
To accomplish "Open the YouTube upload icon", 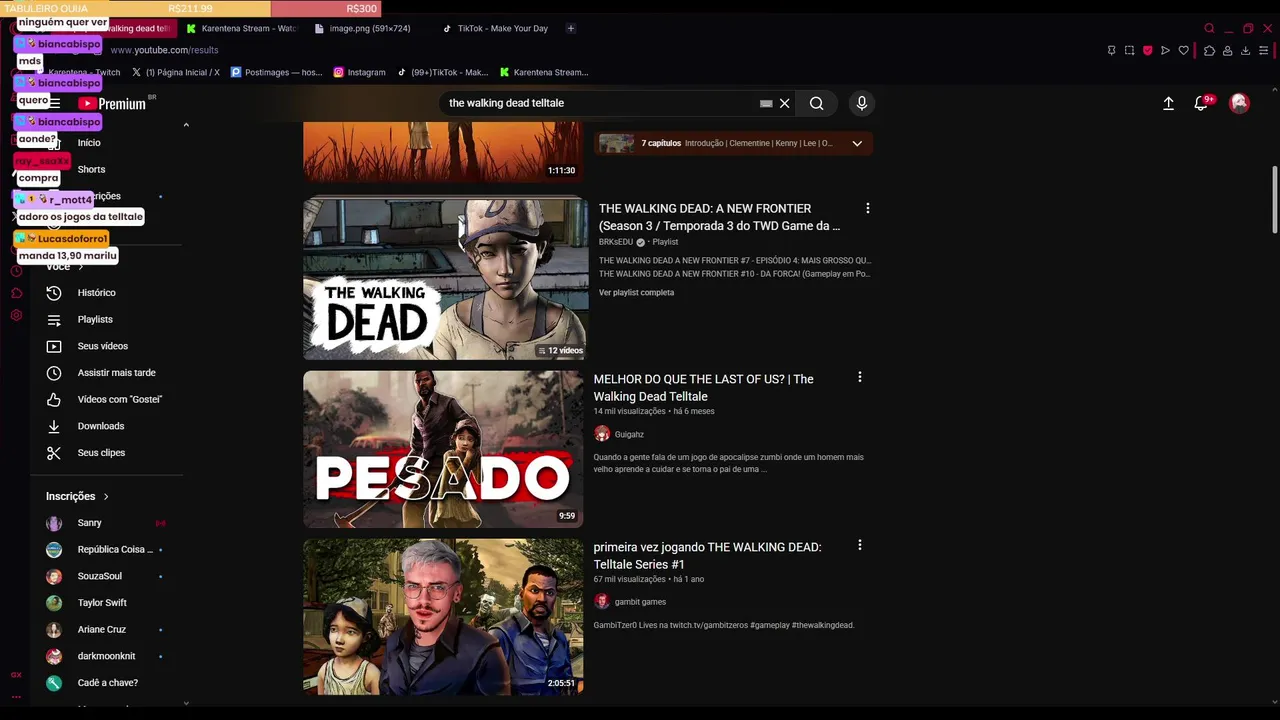I will pyautogui.click(x=1168, y=103).
